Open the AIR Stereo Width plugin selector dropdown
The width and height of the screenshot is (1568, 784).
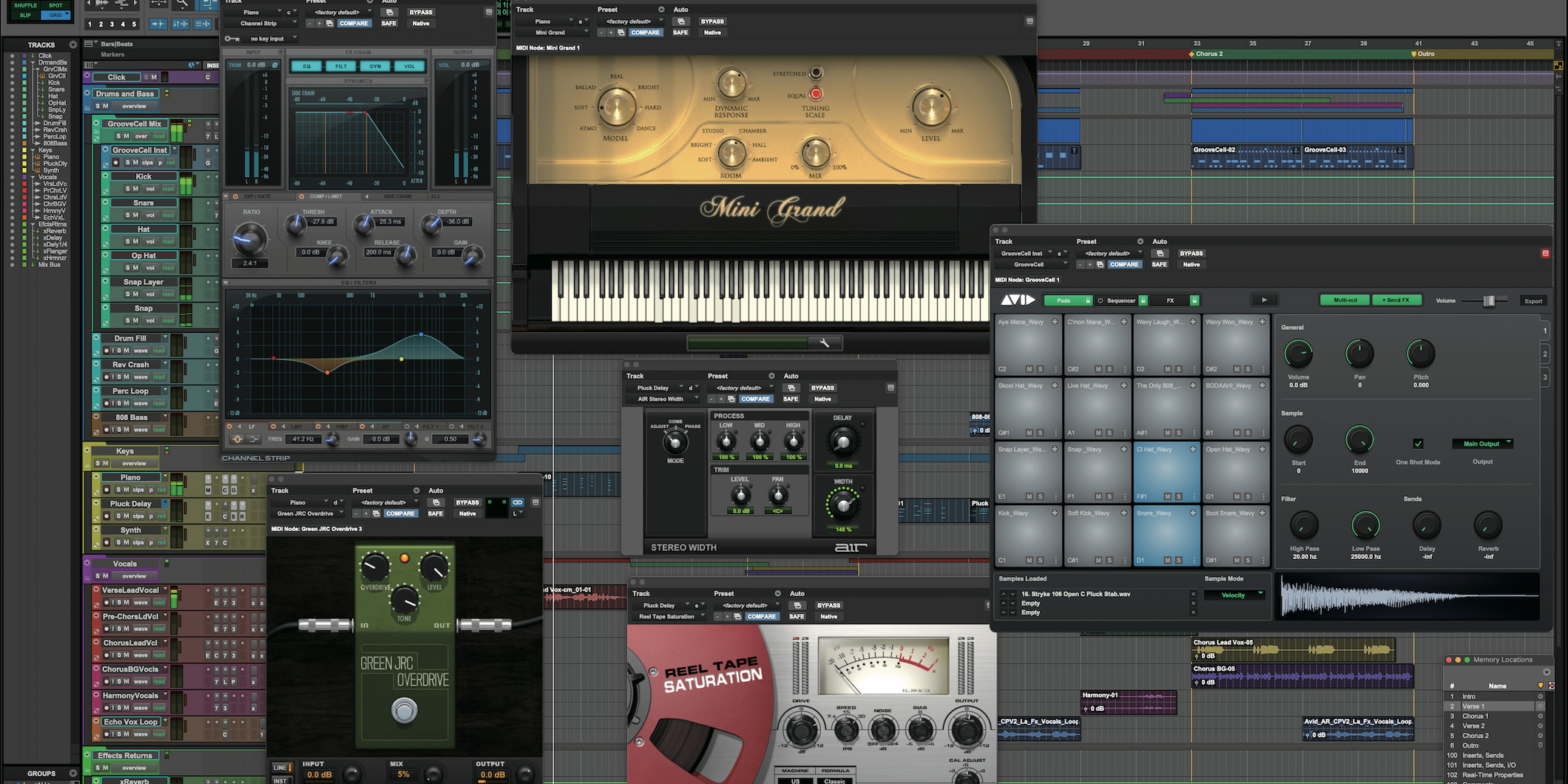tap(663, 399)
